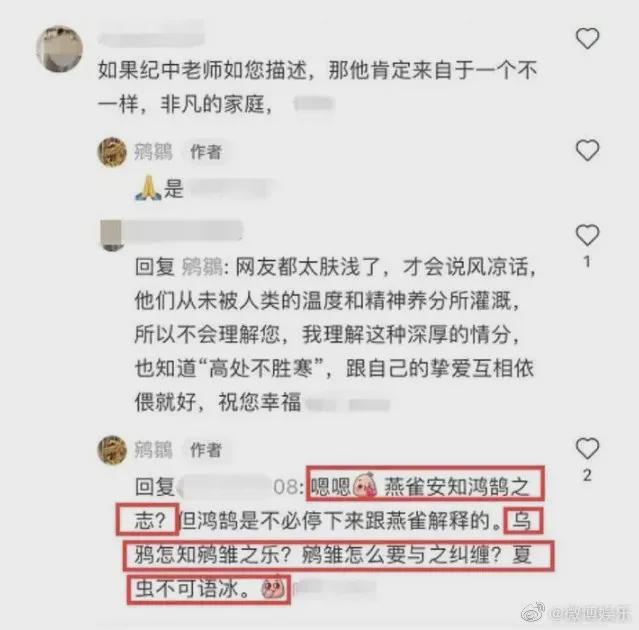Tap the like count "2"

587,475
